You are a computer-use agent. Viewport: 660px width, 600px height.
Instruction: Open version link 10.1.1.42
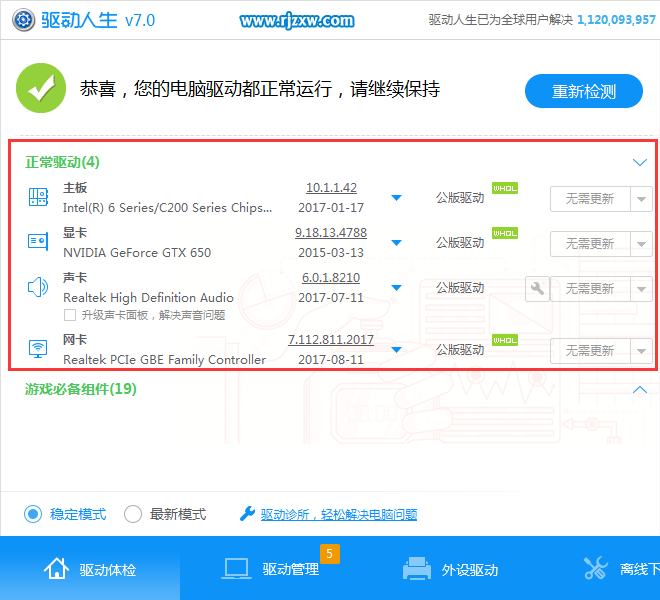pyautogui.click(x=331, y=188)
